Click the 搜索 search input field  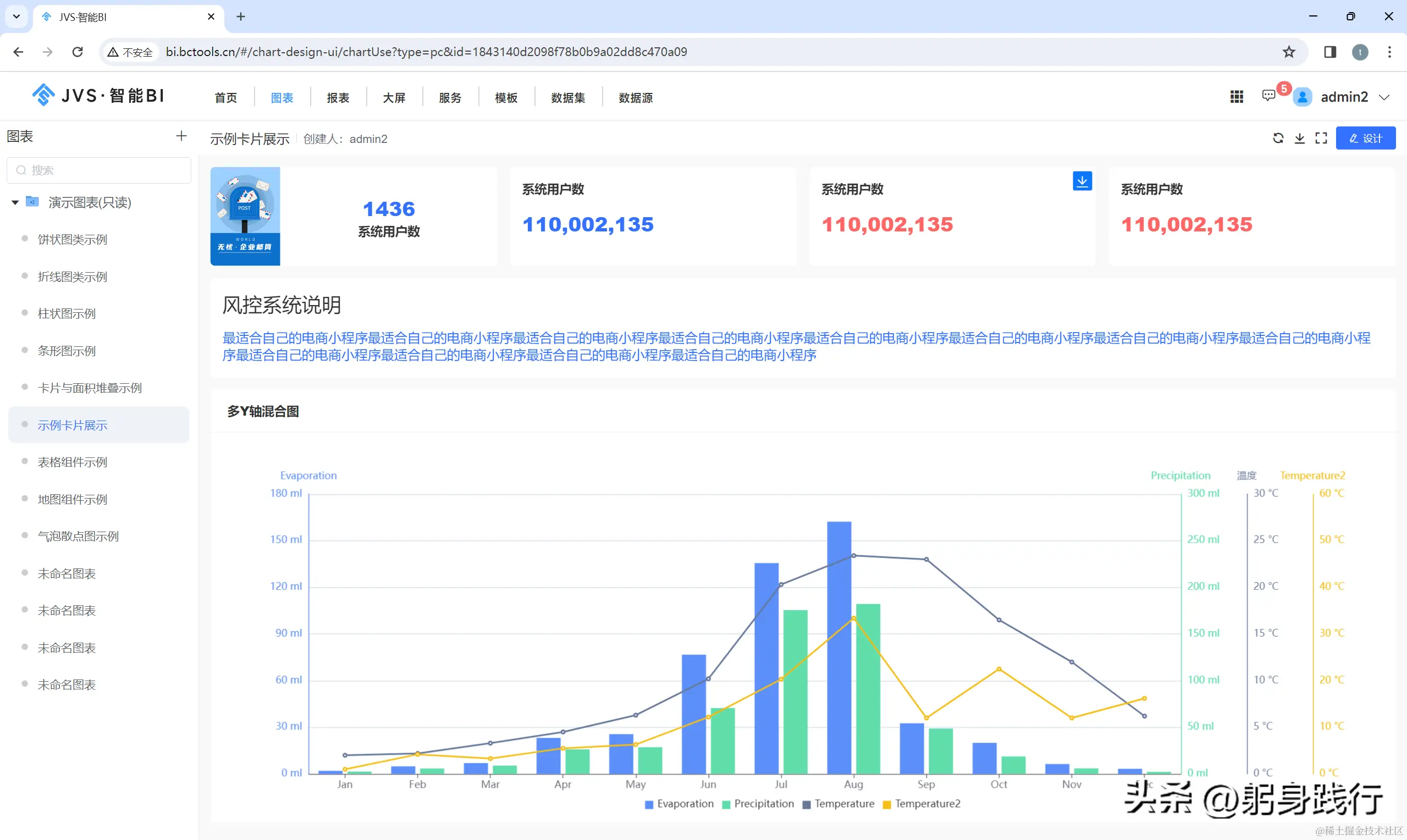point(99,170)
